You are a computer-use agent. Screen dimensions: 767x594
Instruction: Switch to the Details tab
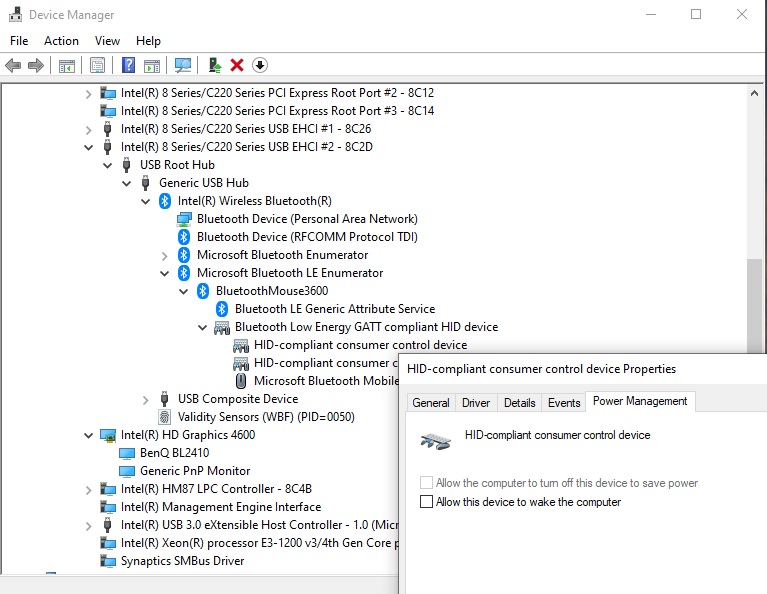pos(519,403)
